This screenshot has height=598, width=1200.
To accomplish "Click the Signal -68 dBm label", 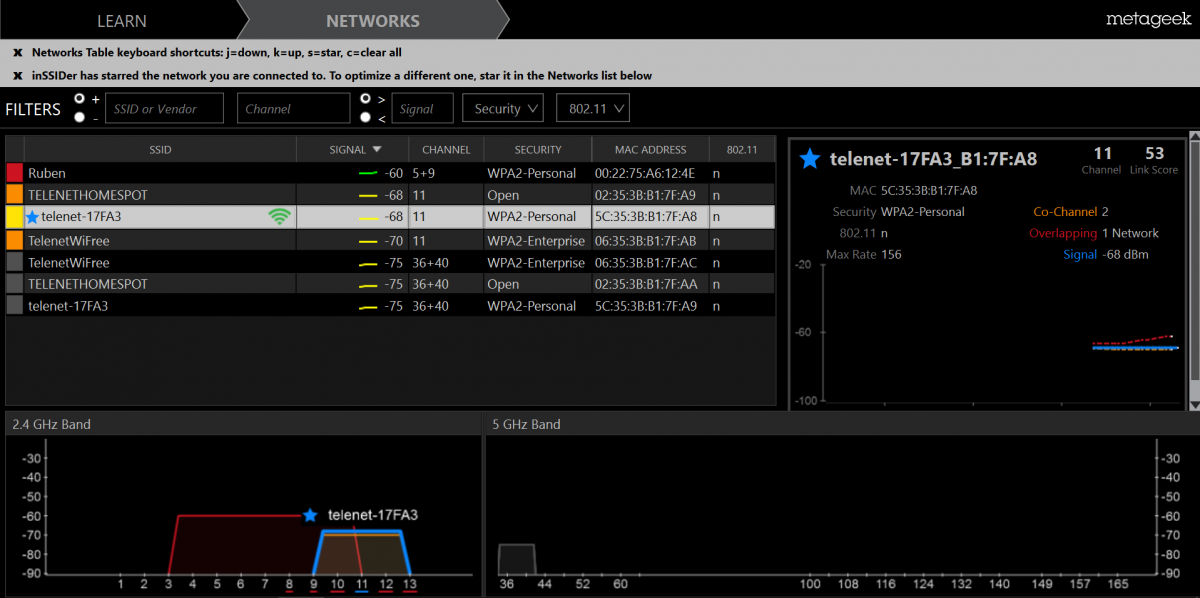I will pos(1106,255).
